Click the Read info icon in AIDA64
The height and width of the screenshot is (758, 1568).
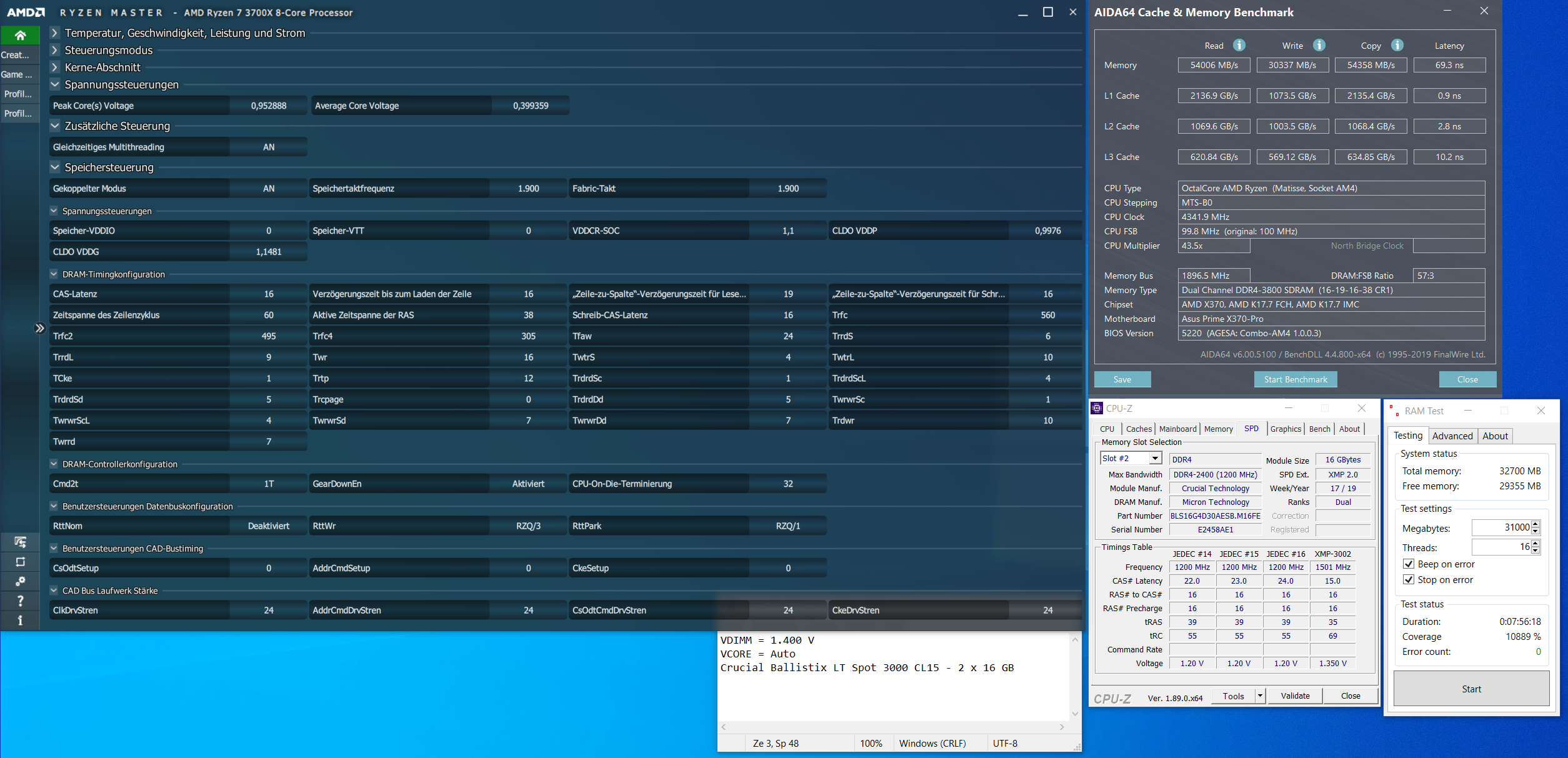click(x=1239, y=45)
